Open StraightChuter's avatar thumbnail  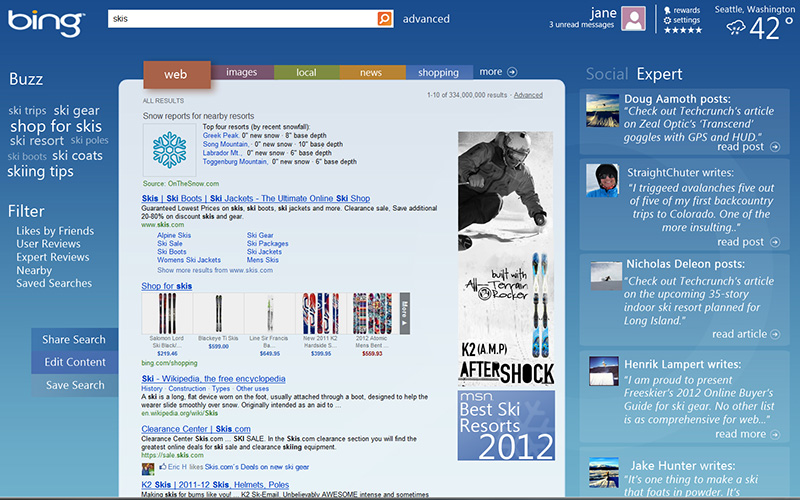click(603, 181)
